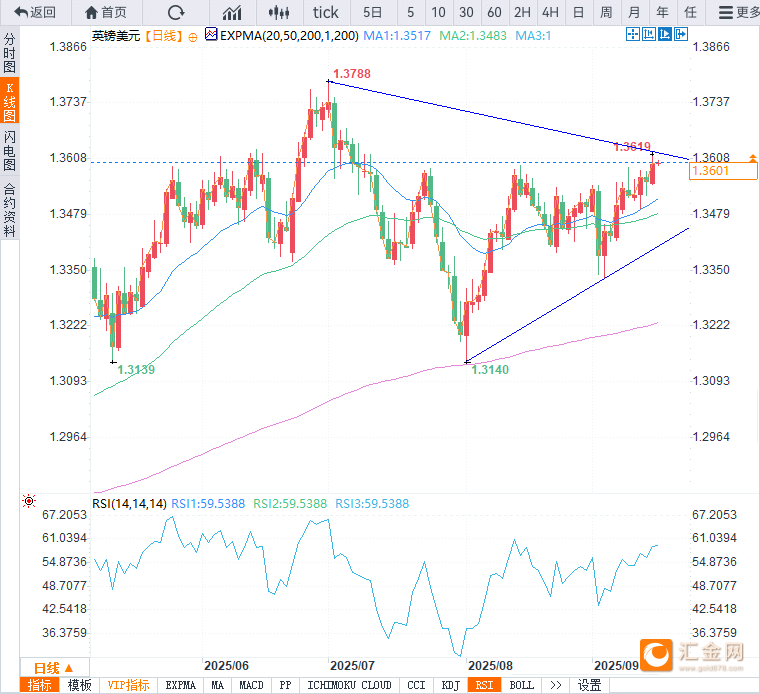Apply the KDJ indicator
The height and width of the screenshot is (694, 760).
[x=450, y=685]
